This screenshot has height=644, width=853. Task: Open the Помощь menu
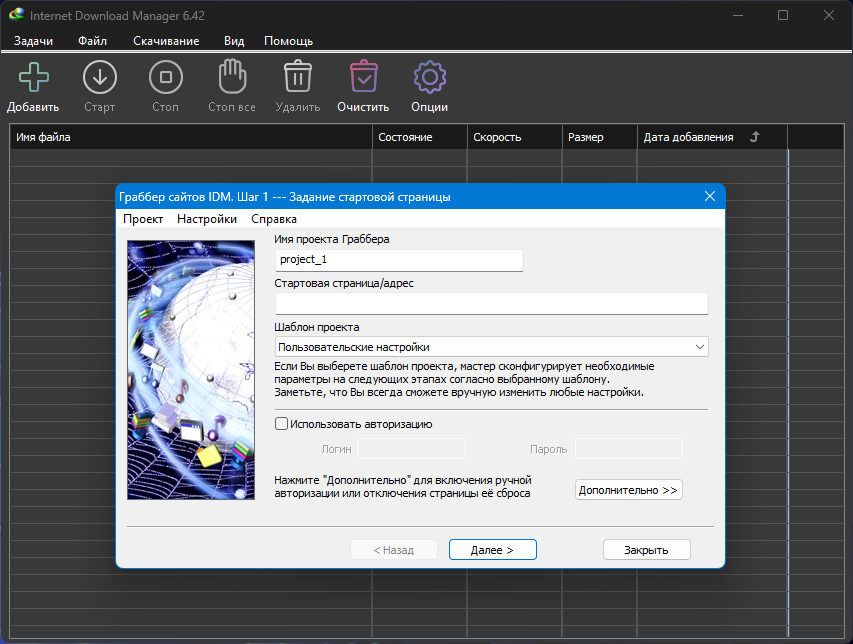288,41
